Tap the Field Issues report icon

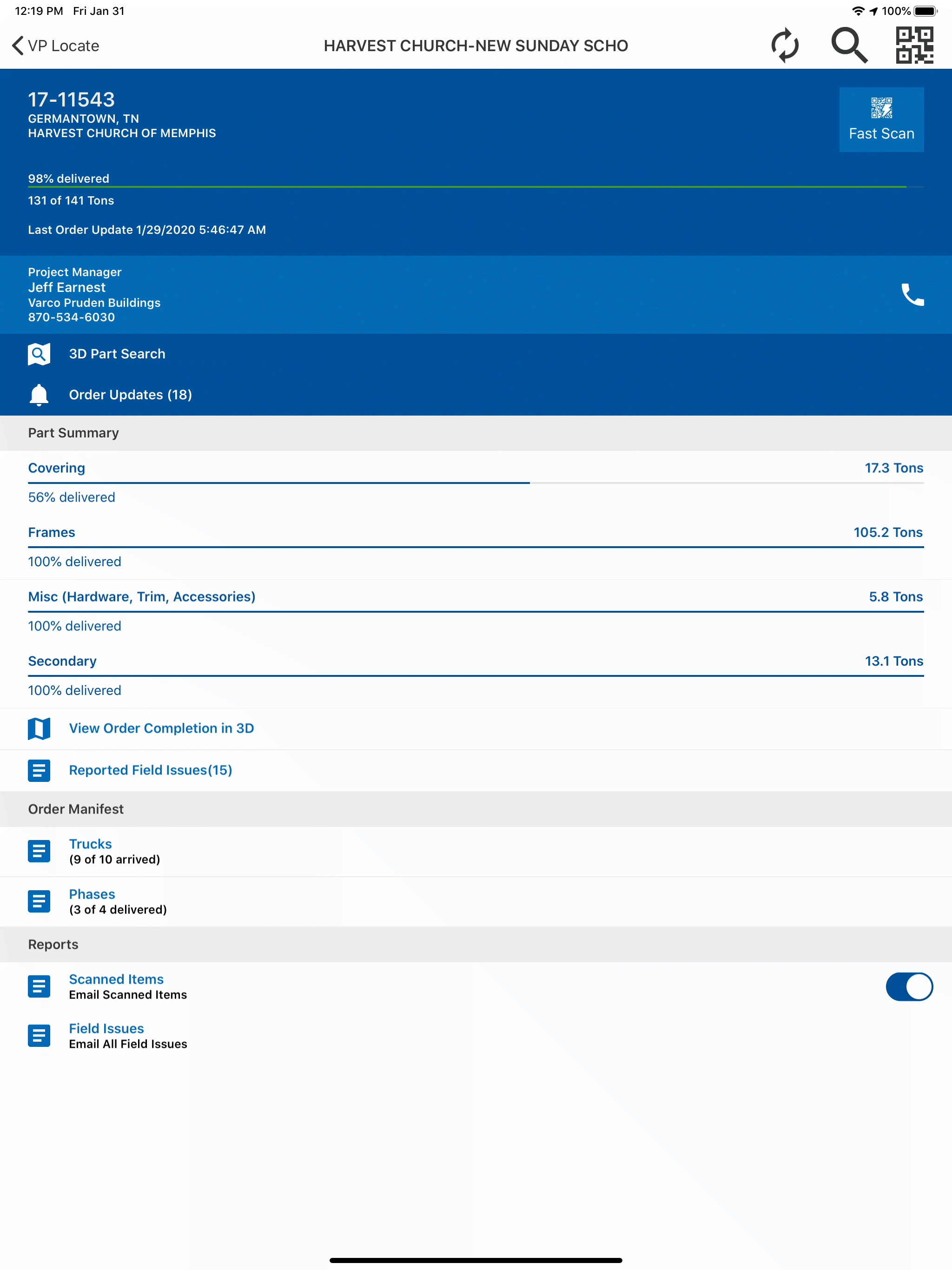click(39, 1036)
